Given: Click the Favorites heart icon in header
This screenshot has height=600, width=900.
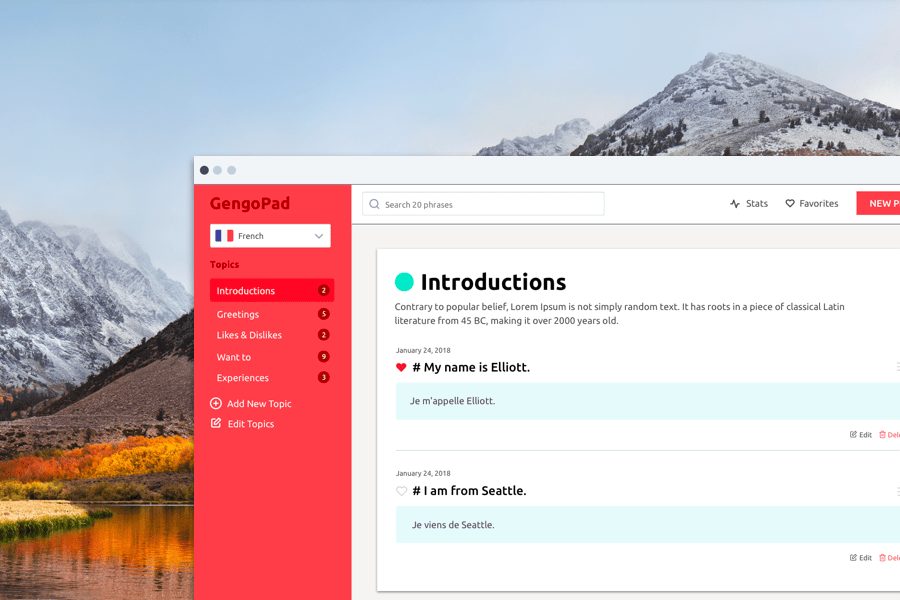Looking at the screenshot, I should (x=790, y=204).
